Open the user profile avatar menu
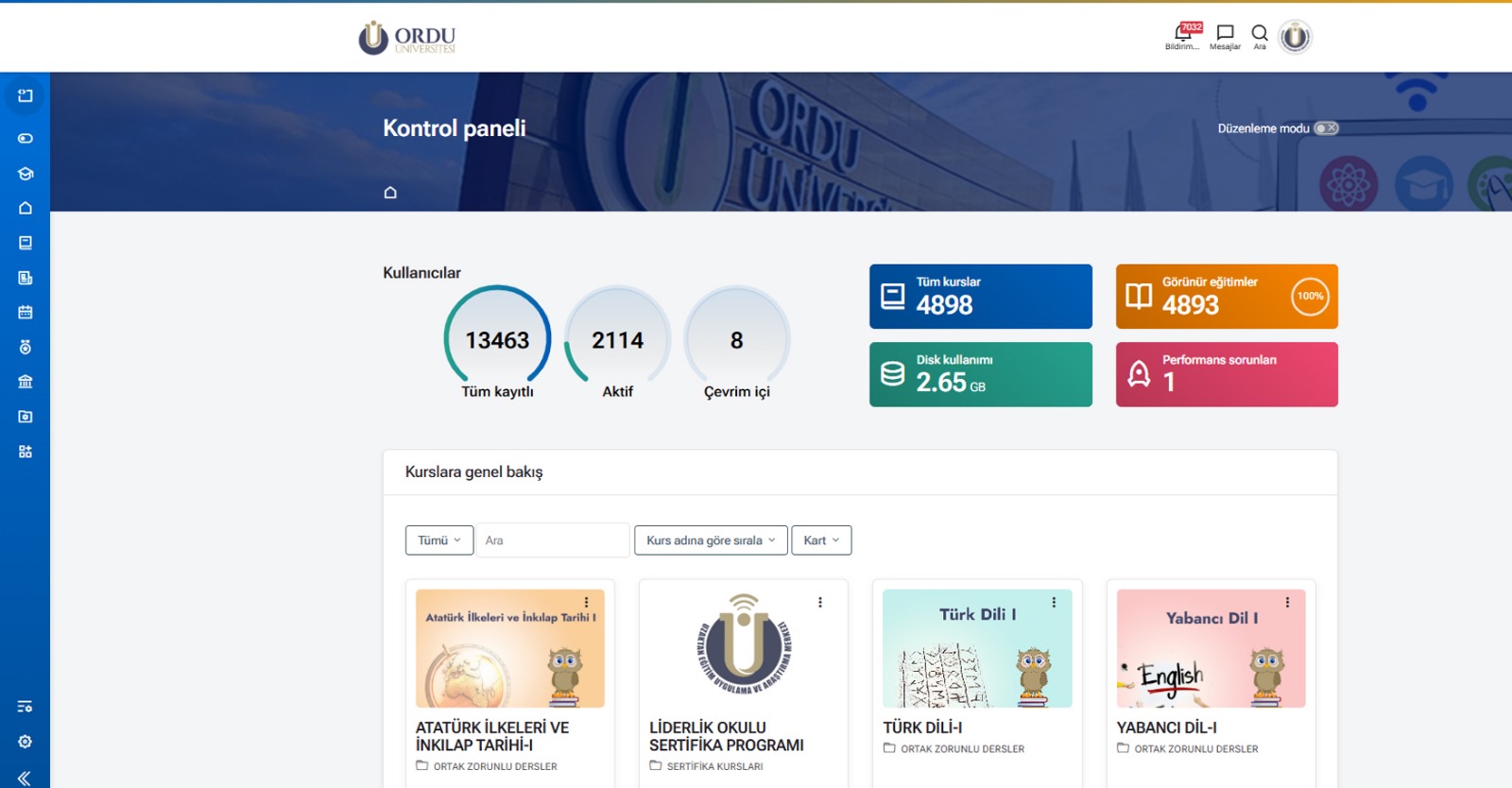 1295,37
